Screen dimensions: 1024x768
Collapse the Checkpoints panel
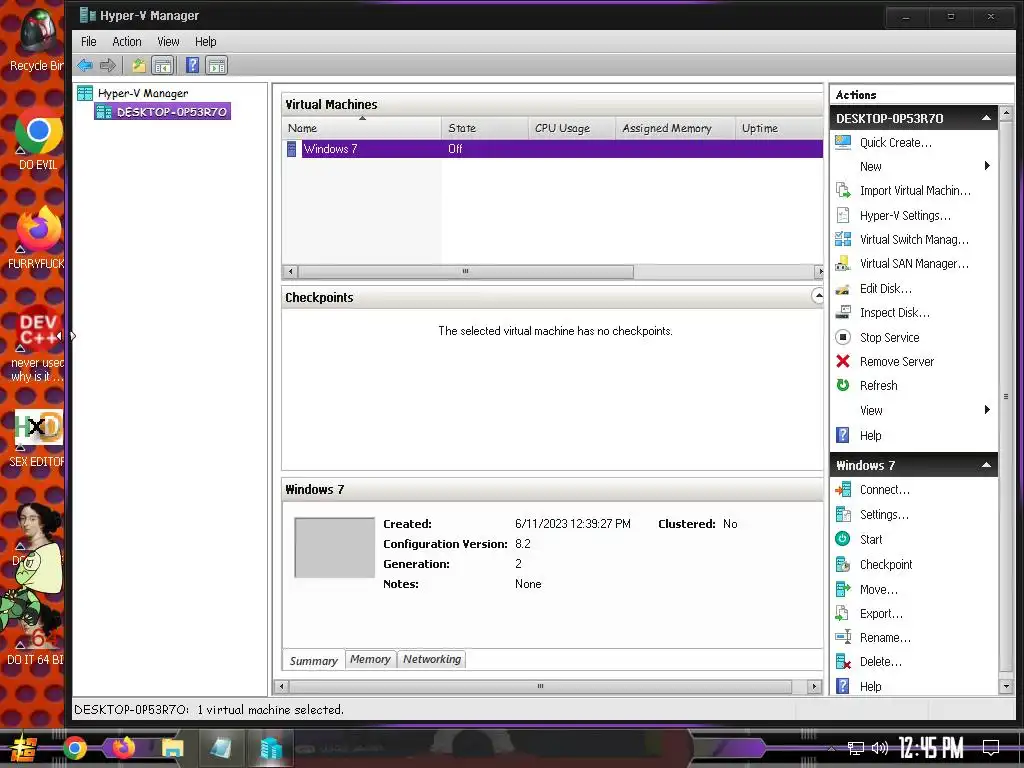tap(818, 296)
